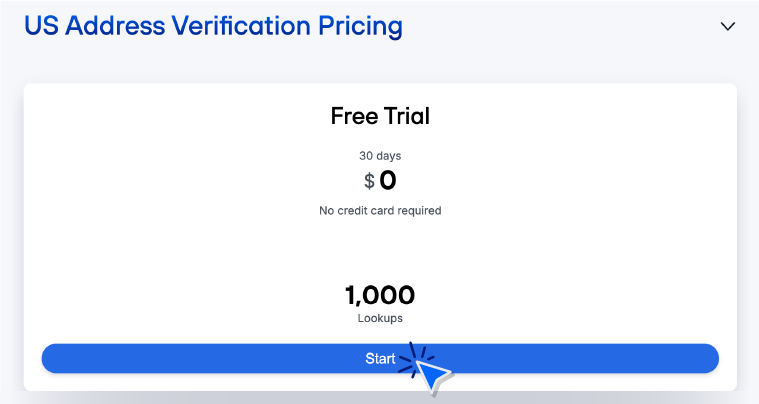759x404 pixels.
Task: Click the word Start on the button
Action: [380, 358]
